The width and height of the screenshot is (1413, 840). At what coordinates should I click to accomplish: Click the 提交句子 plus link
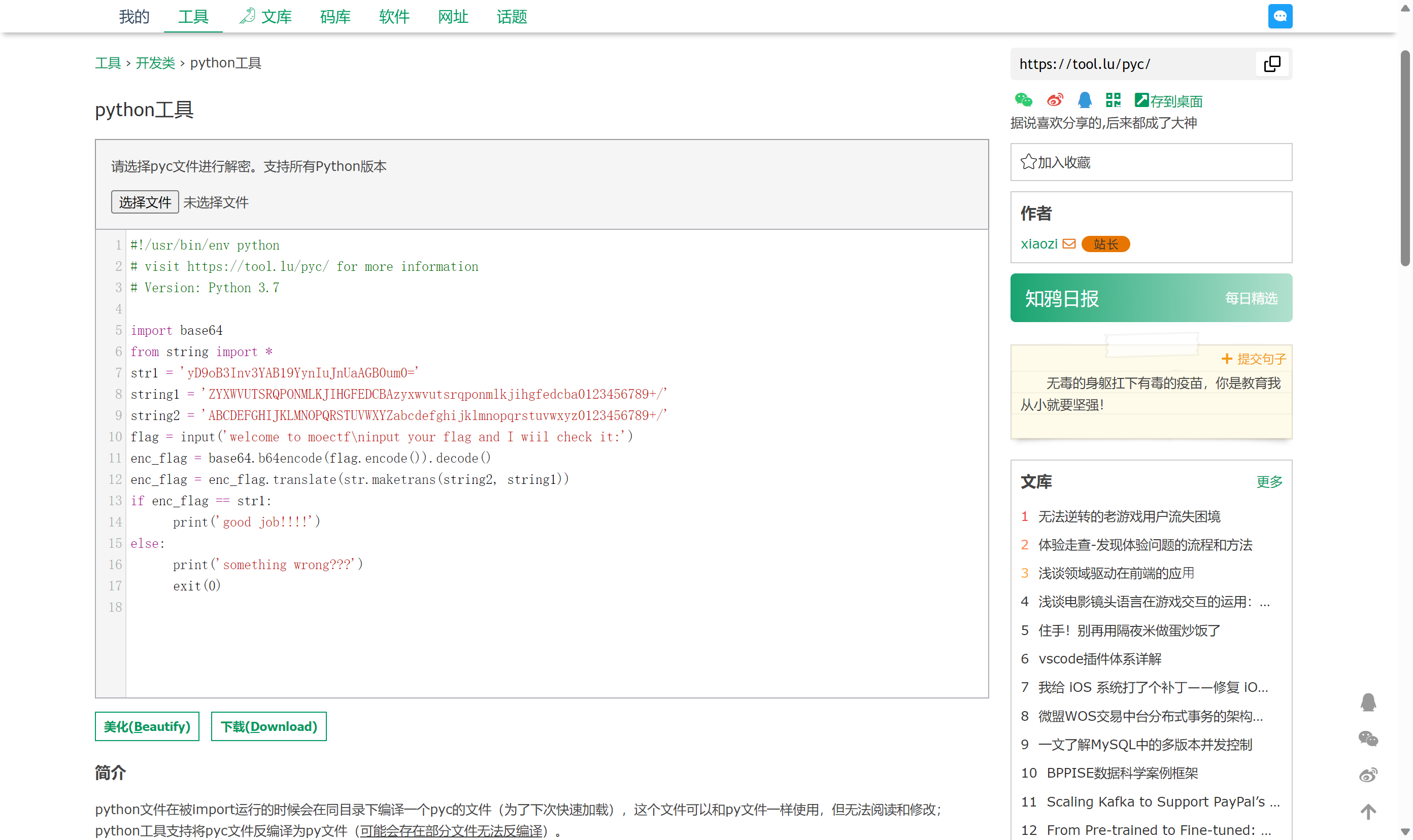(1254, 359)
